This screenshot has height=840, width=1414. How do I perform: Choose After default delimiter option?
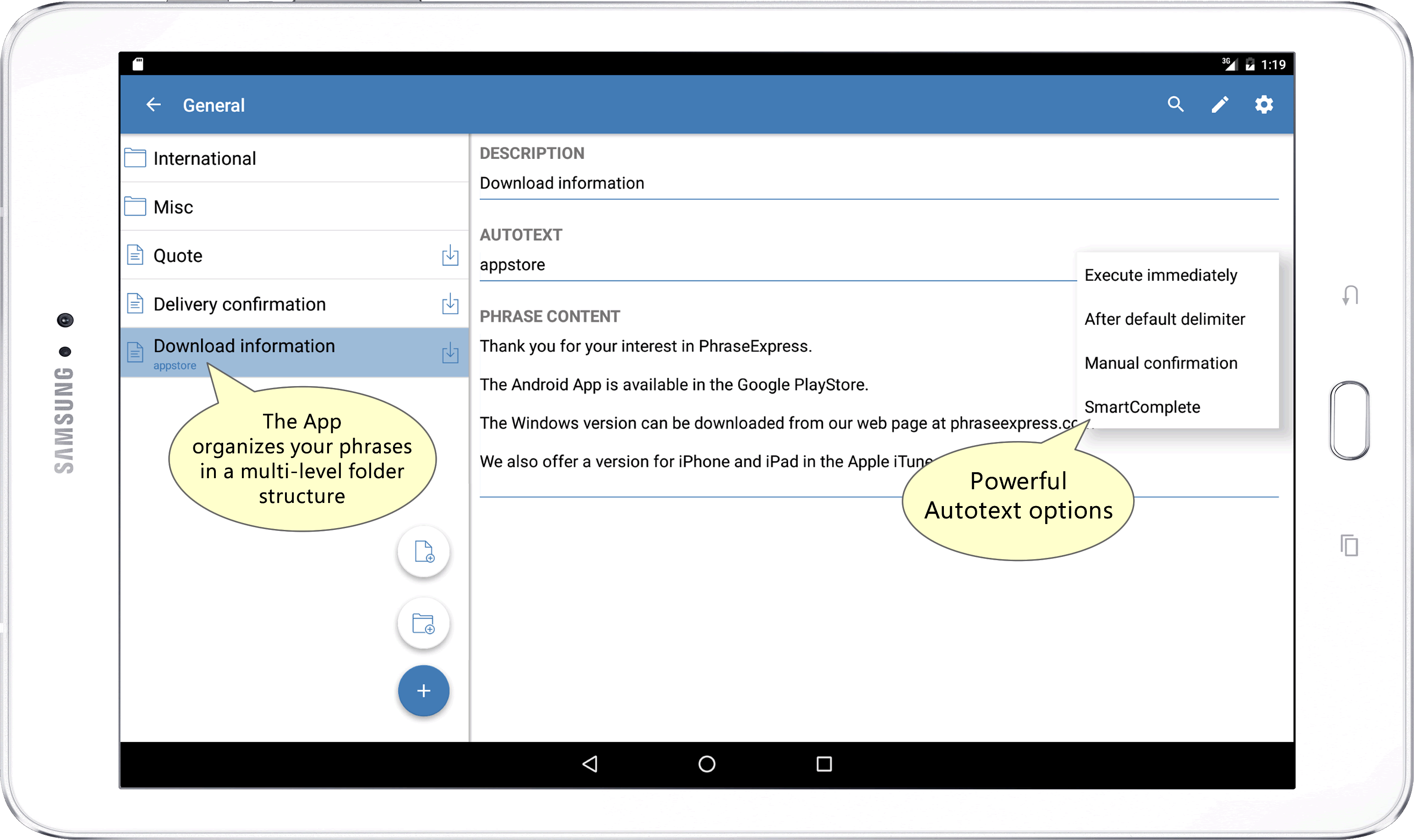(x=1177, y=319)
